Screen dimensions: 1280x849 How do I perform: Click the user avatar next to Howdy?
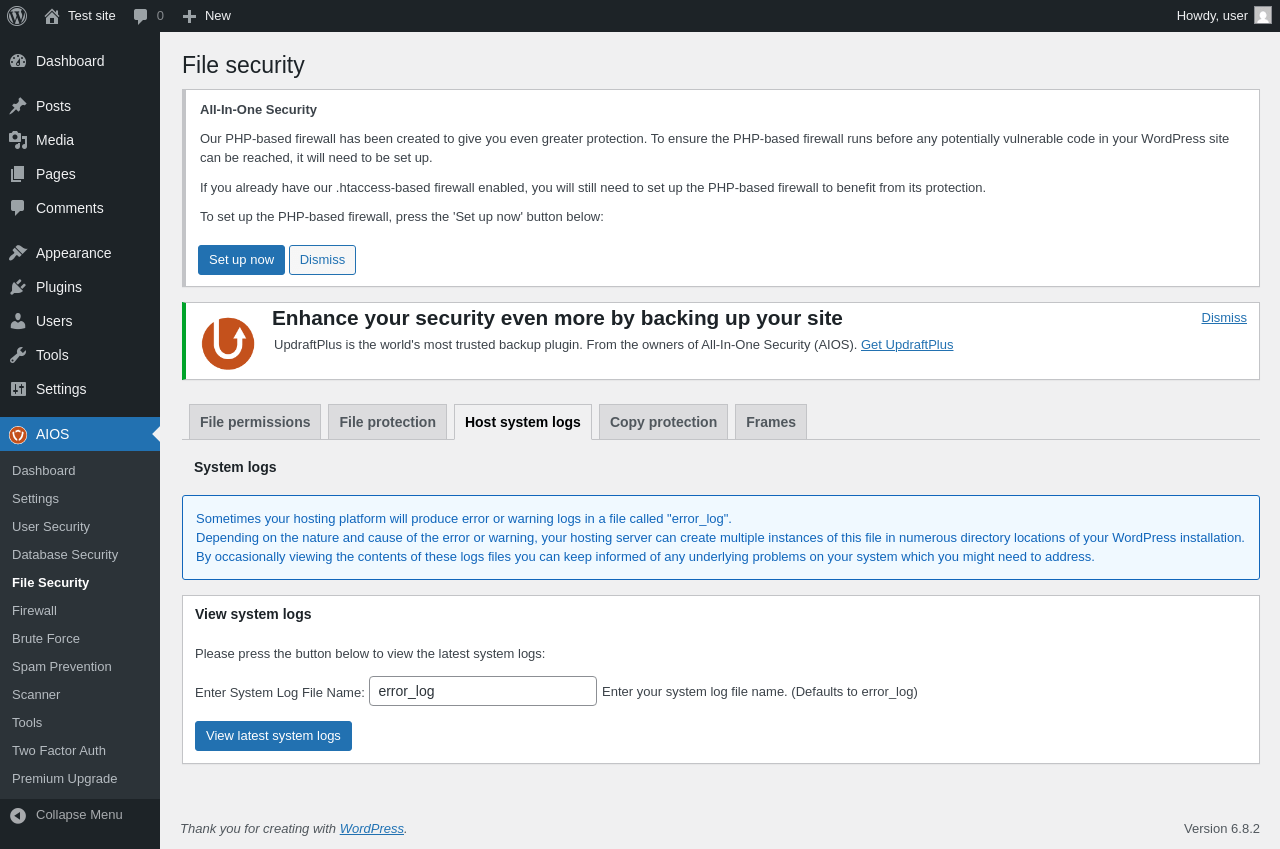pos(1263,15)
